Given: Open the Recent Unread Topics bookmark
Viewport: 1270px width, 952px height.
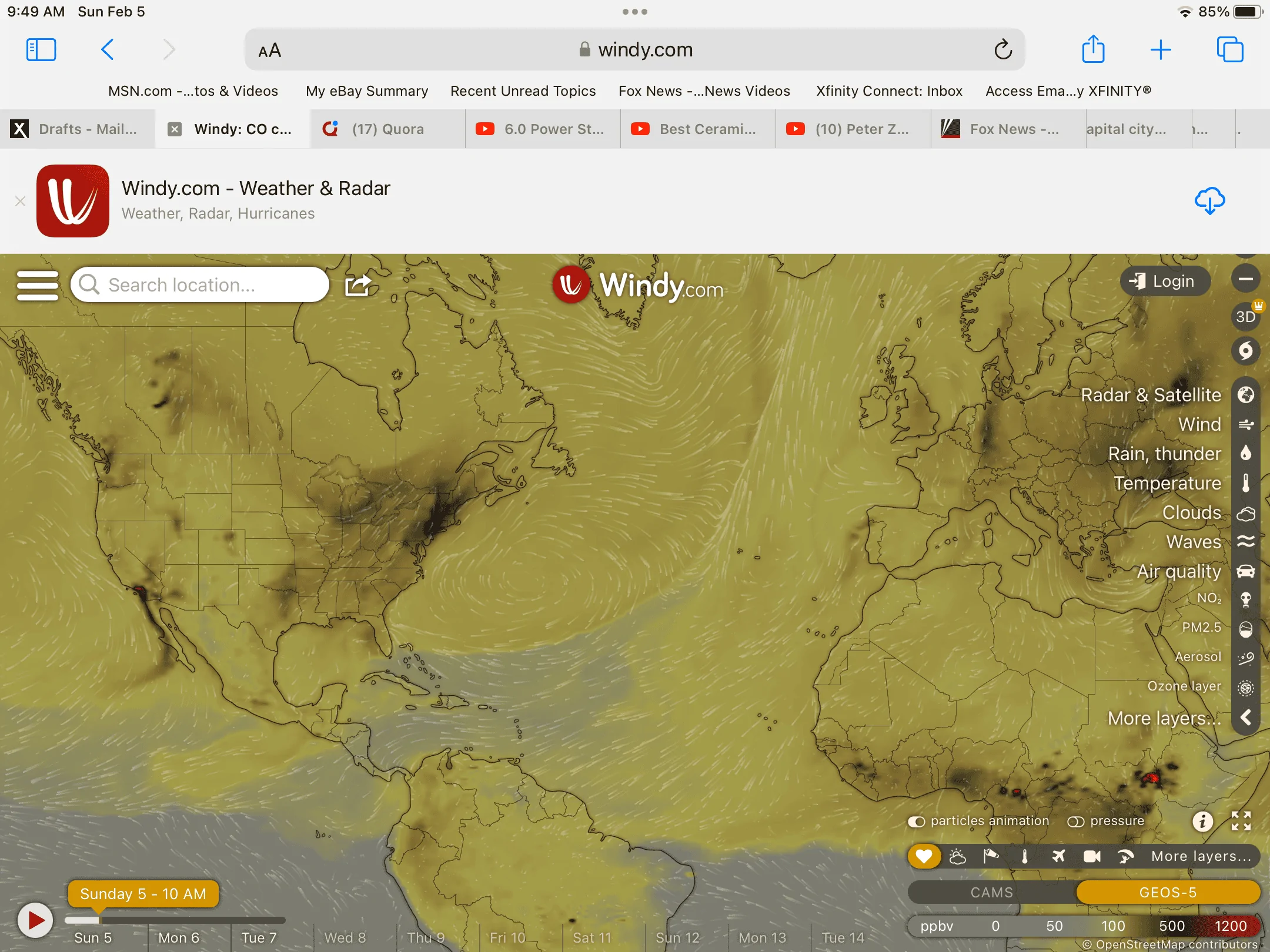Looking at the screenshot, I should [x=523, y=91].
